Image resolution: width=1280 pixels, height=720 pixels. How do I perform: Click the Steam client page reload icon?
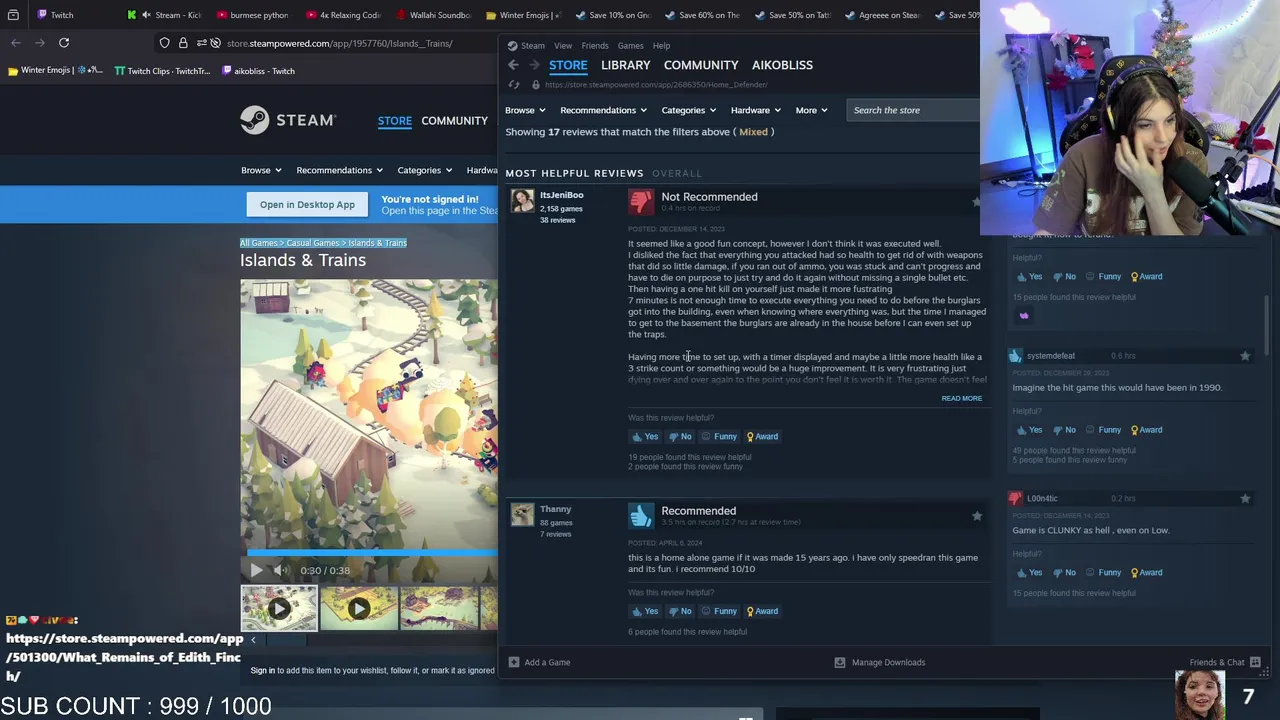click(514, 85)
